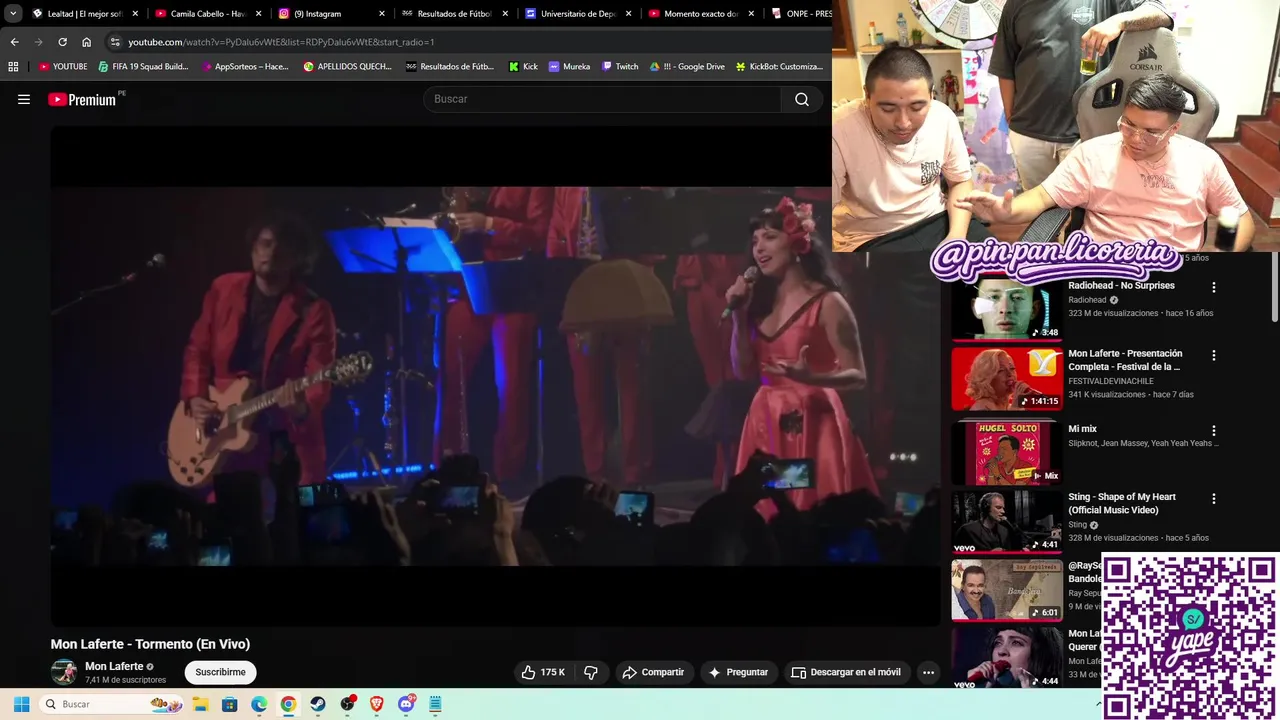Open the APELLIDOS QUECH... bookmark
Screen dimensions: 1280x720
click(x=348, y=67)
